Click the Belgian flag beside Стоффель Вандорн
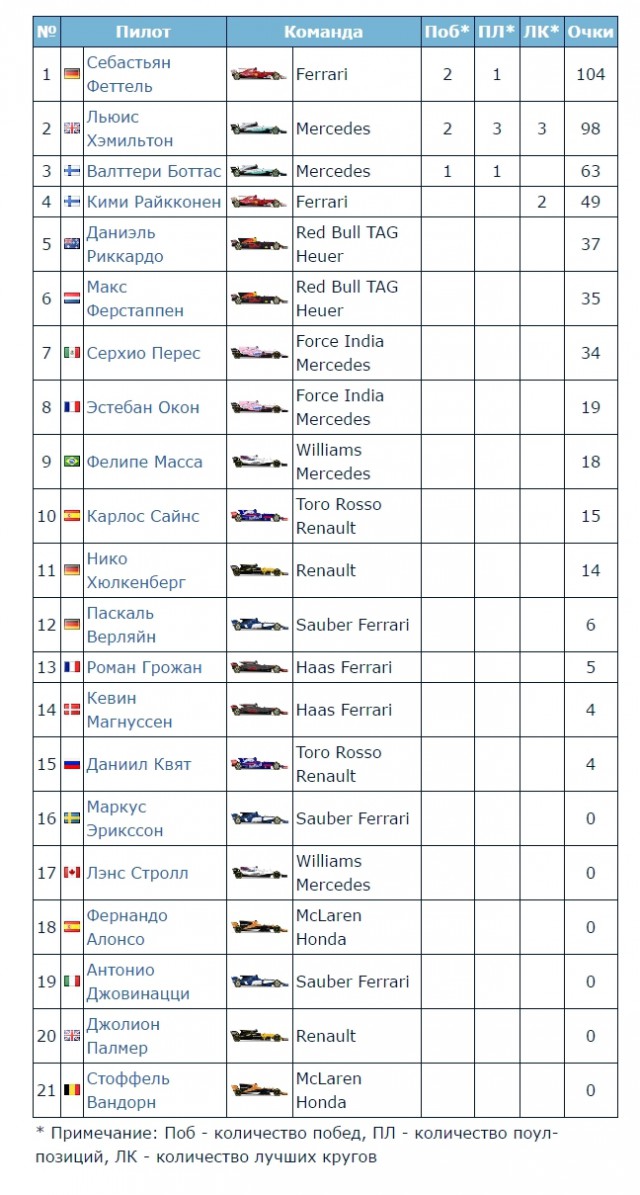Viewport: 640px width, 1195px height. (72, 1091)
